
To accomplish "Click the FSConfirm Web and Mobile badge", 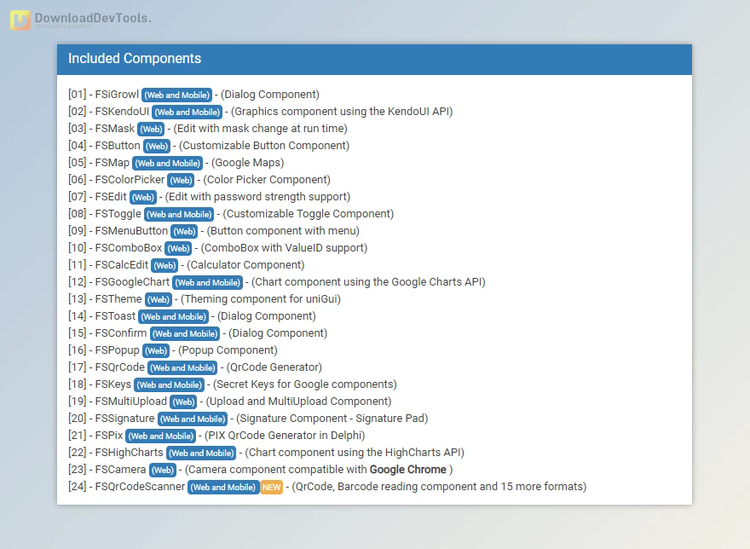I will coord(185,334).
